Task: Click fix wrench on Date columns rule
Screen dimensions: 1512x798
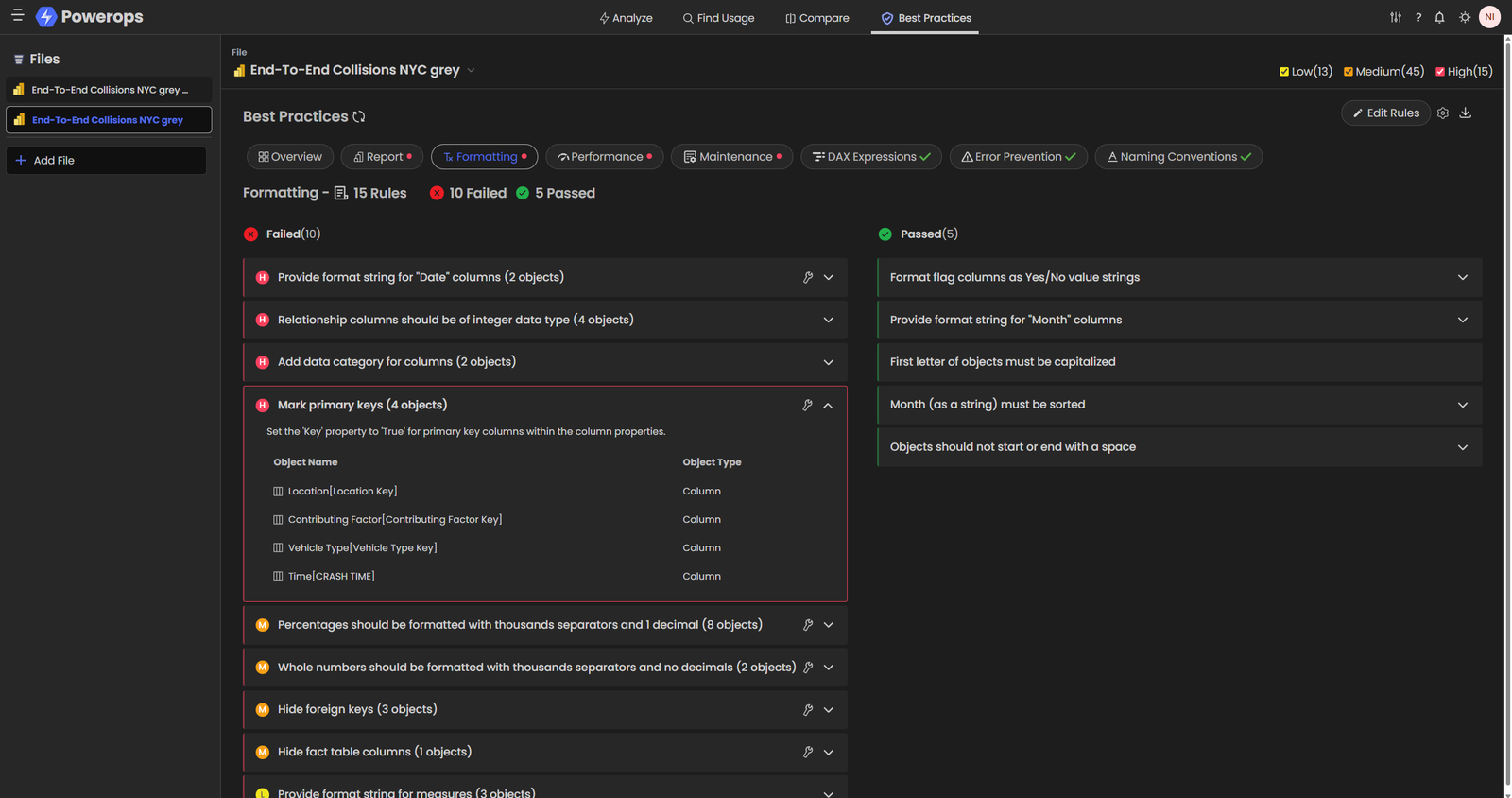Action: click(808, 277)
